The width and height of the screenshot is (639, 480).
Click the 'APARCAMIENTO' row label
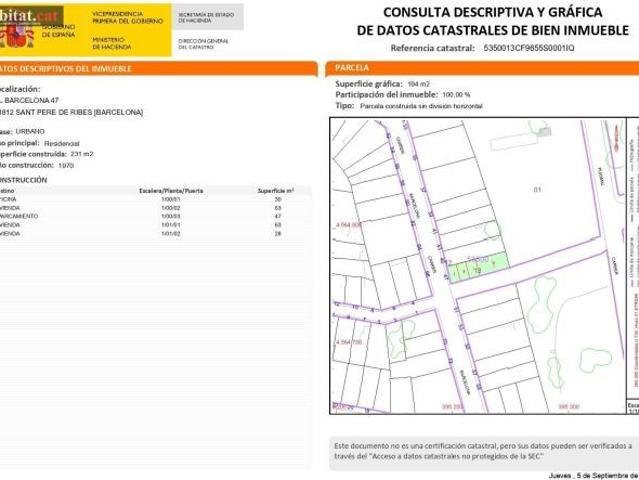click(19, 216)
